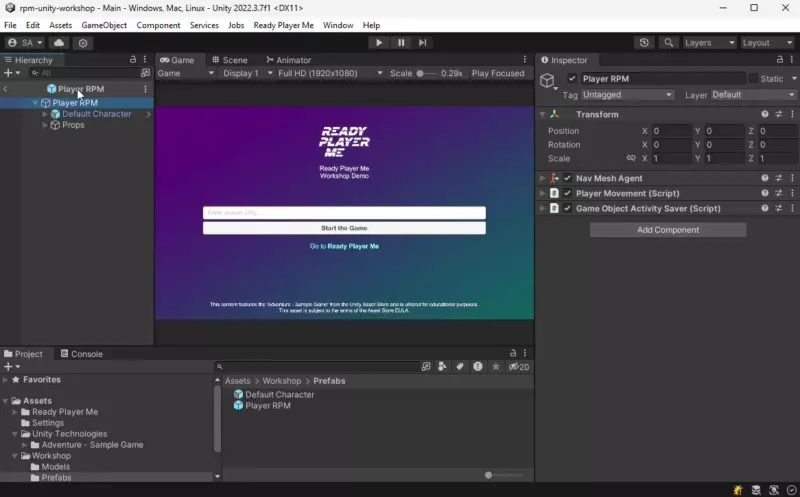Open the Window menu
The width and height of the screenshot is (800, 497).
(x=338, y=25)
